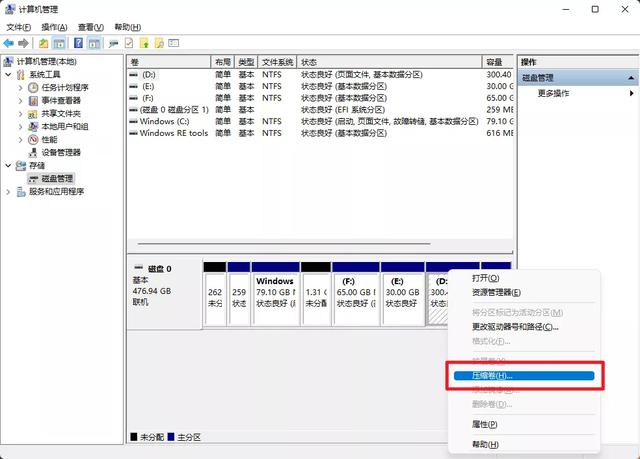640x459 pixels.
Task: Choose 属性(P) in context menu
Action: [524, 424]
